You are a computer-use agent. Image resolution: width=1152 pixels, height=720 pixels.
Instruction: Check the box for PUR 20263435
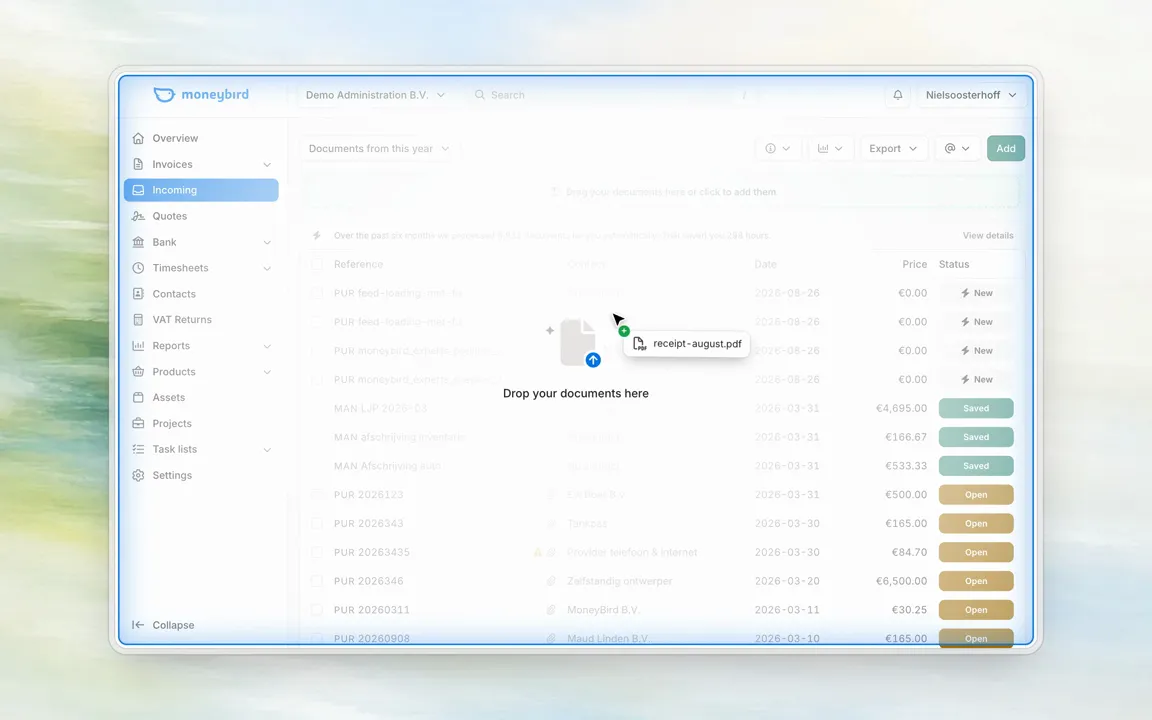[x=317, y=552]
